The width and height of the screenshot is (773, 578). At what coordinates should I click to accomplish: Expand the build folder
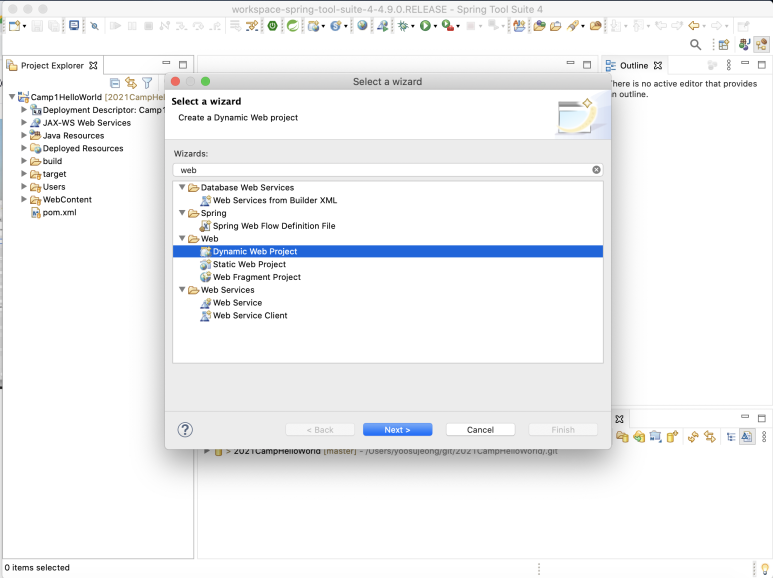24,161
